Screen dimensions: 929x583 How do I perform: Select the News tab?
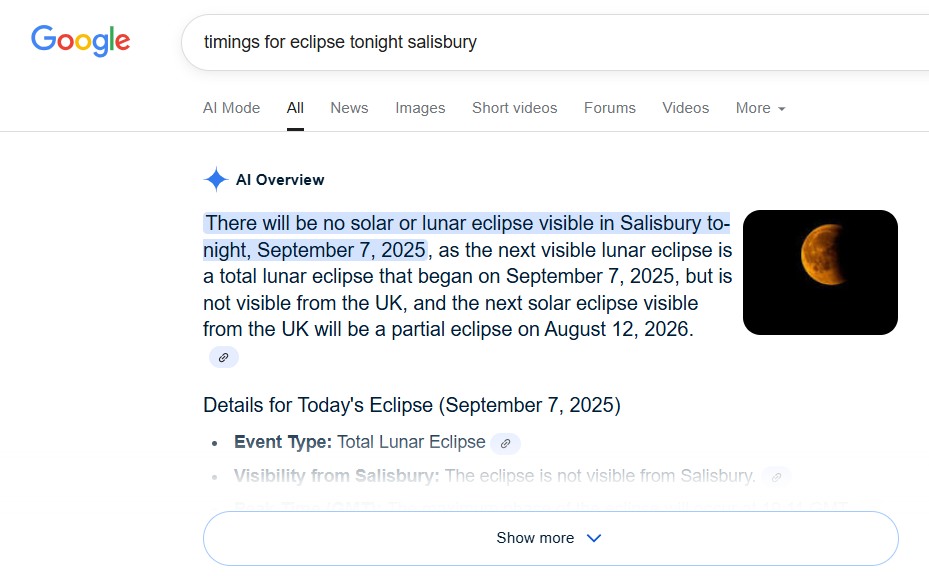tap(349, 108)
